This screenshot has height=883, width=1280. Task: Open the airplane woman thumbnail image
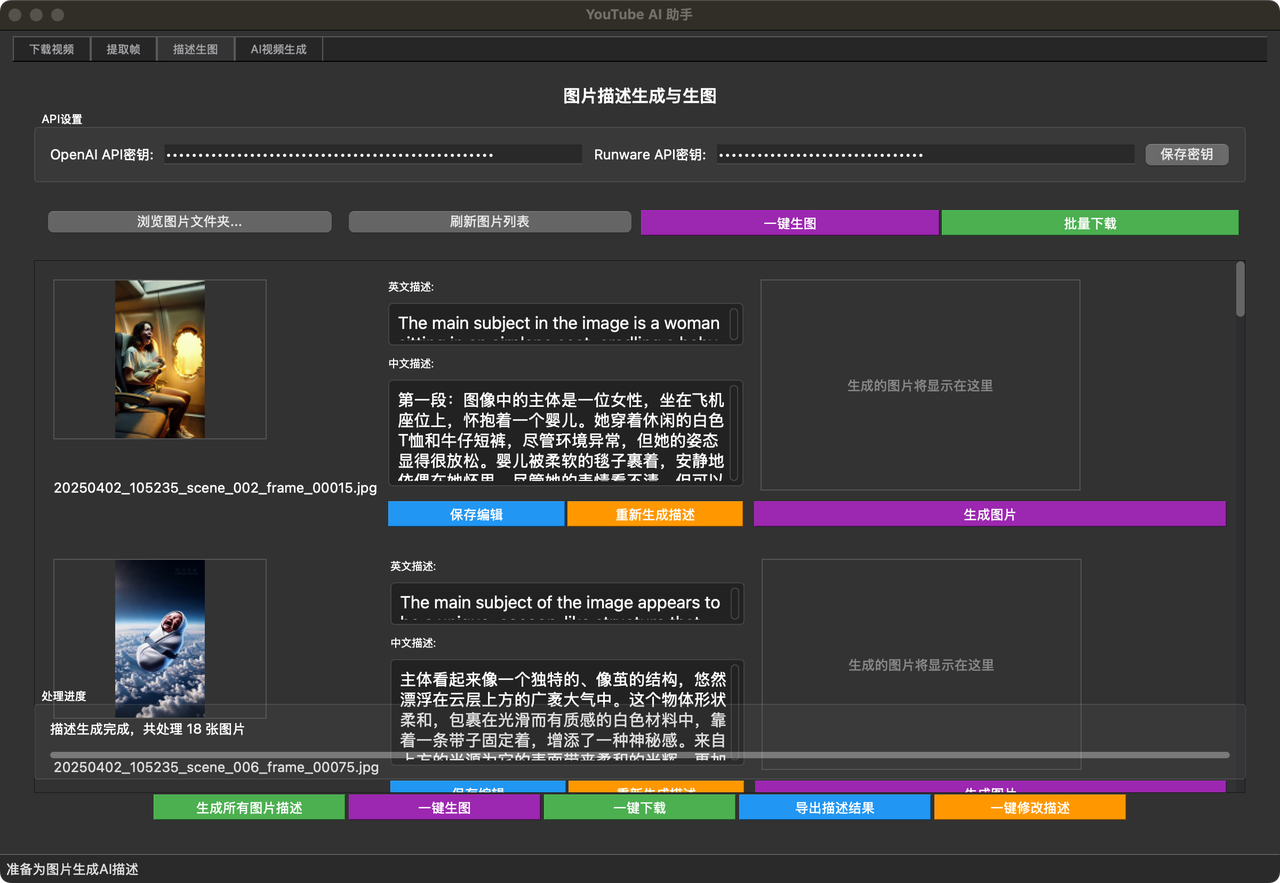(x=160, y=359)
